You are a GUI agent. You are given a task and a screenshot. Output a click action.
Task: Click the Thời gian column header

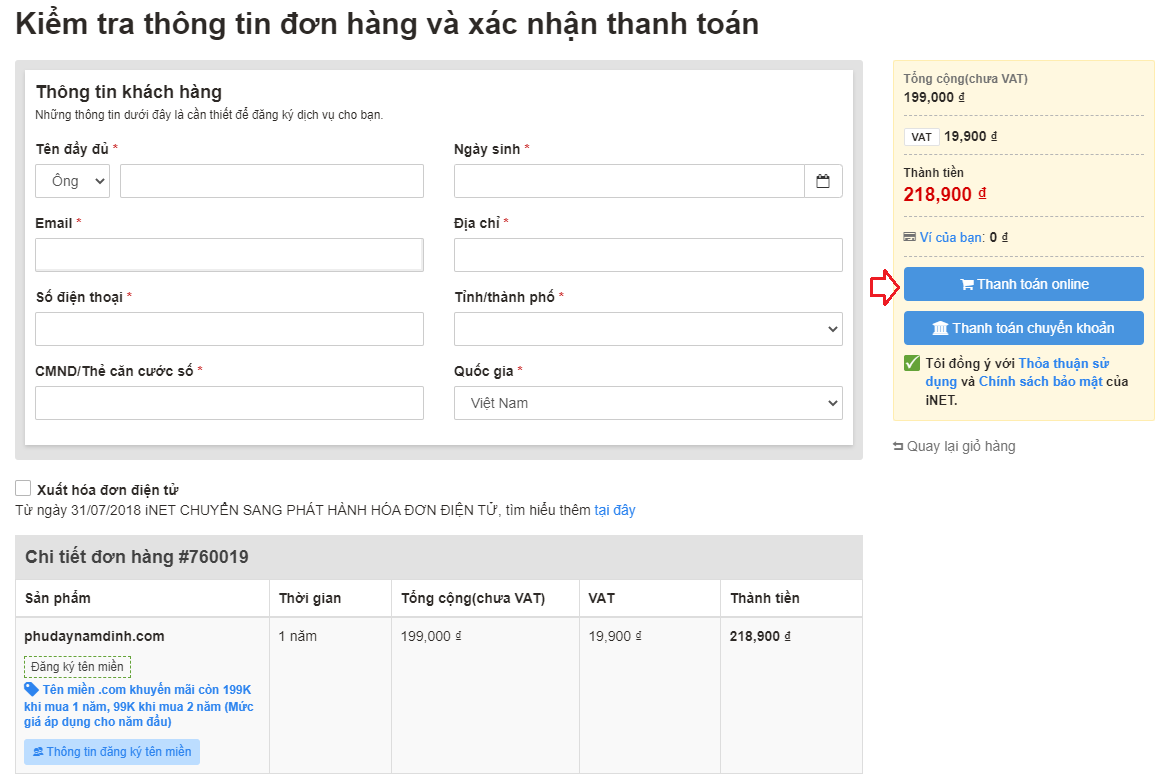[x=310, y=598]
